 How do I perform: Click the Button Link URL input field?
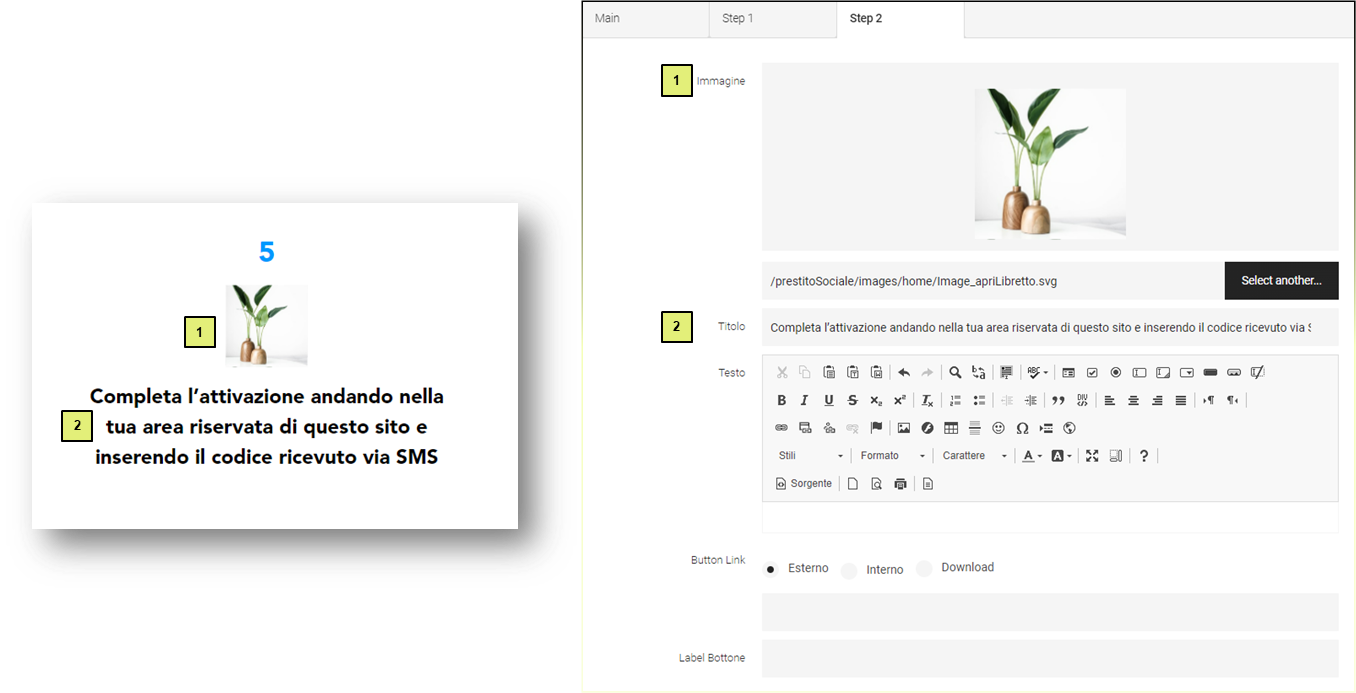tap(1050, 612)
